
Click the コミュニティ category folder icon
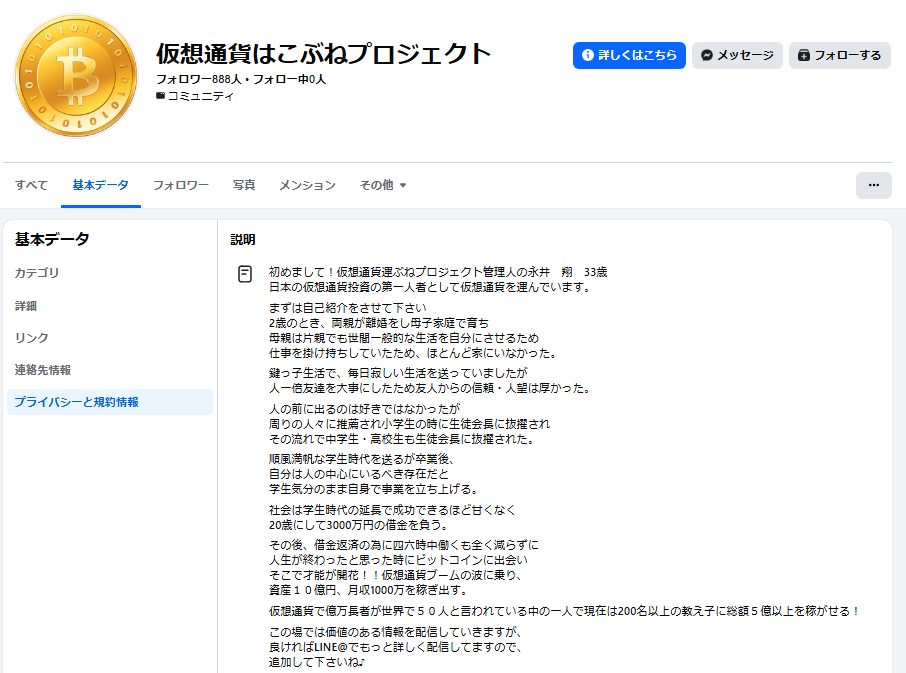[161, 96]
